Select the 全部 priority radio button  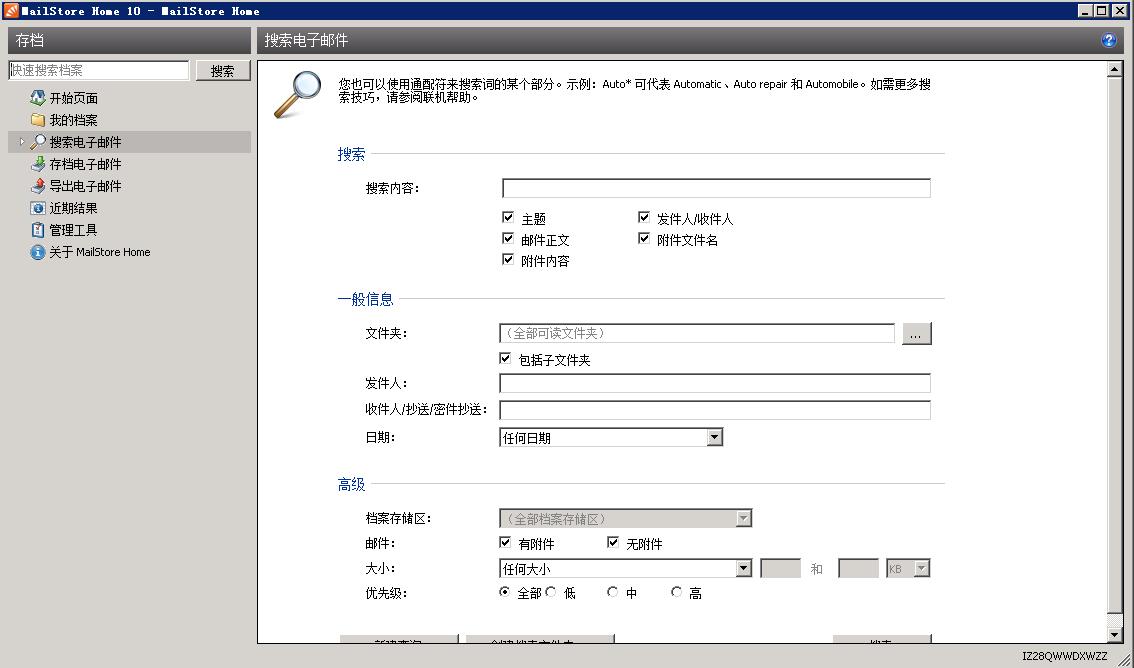(x=505, y=591)
